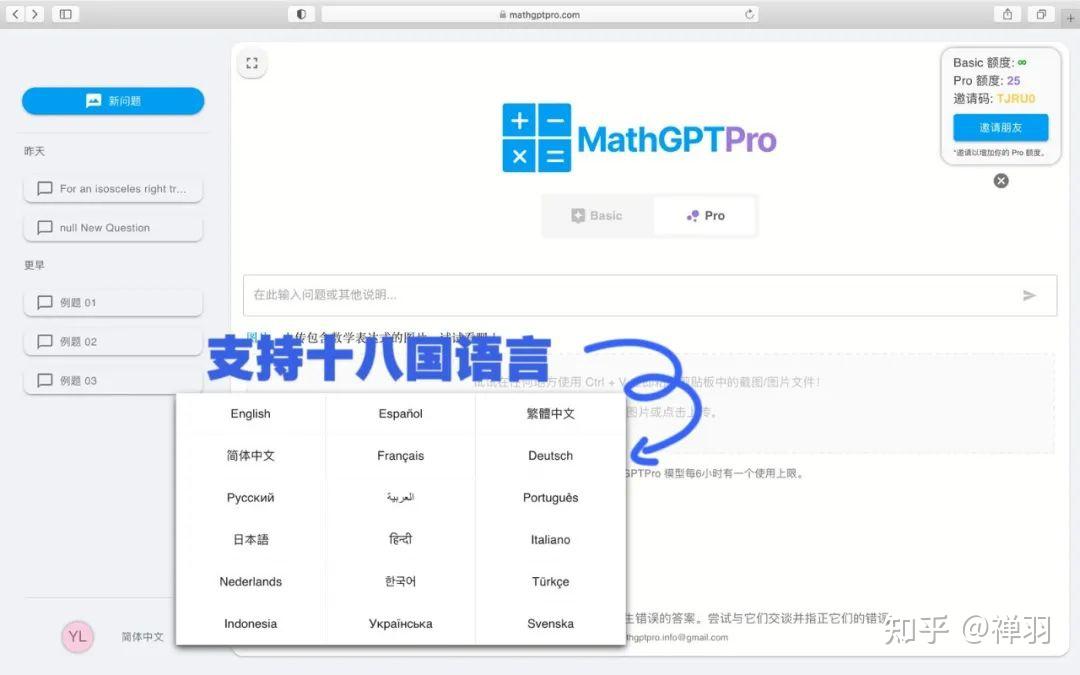1080x675 pixels.
Task: Dismiss the quota panel with the X icon
Action: (x=1001, y=180)
